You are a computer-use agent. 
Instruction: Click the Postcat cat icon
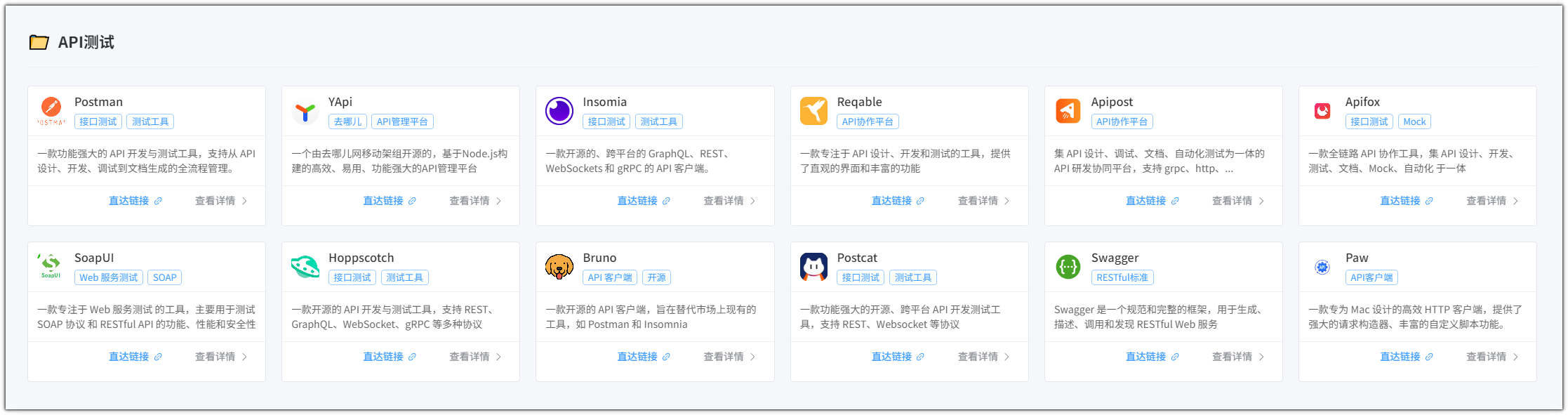point(813,267)
